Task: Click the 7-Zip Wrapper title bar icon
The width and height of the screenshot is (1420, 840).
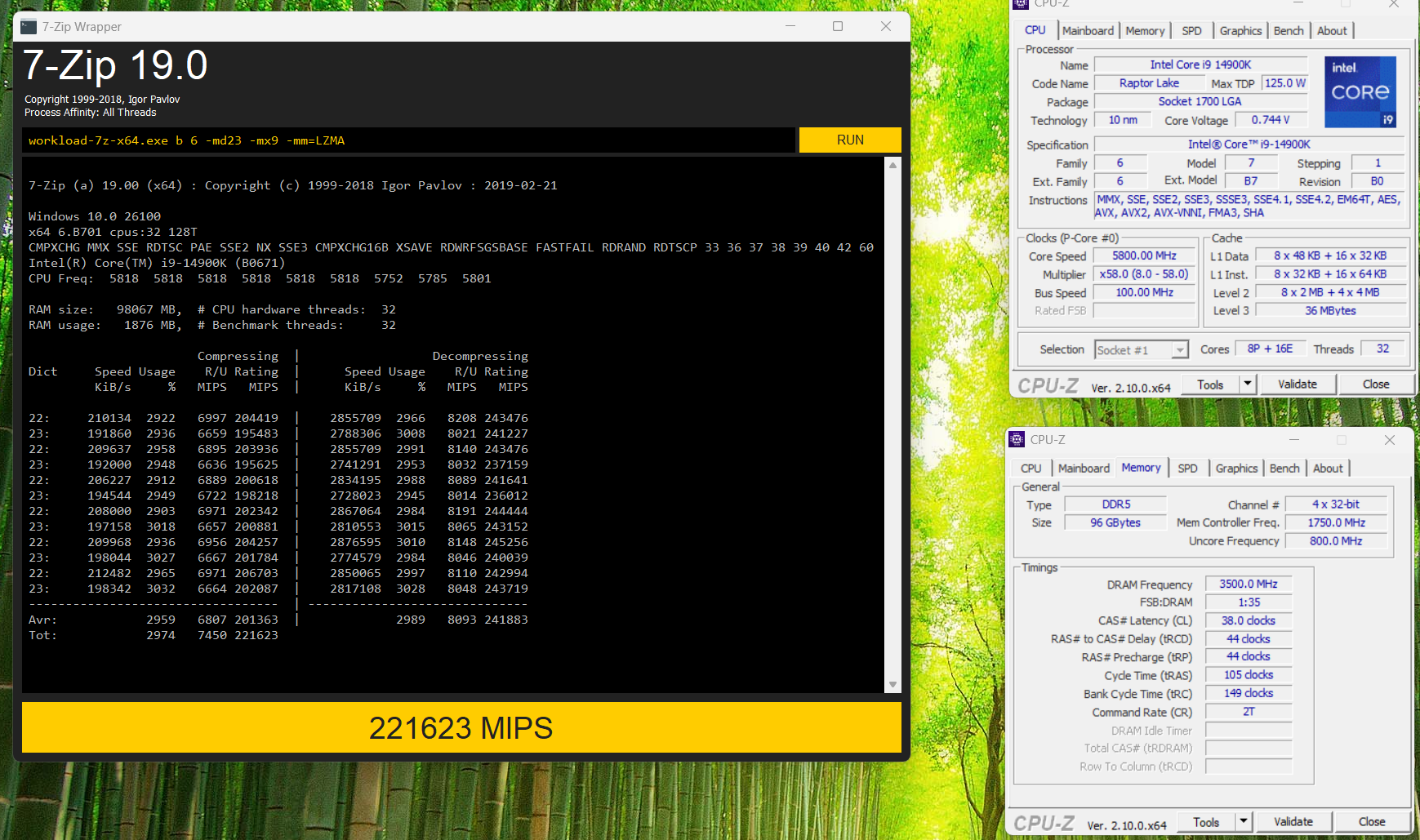Action: coord(29,27)
